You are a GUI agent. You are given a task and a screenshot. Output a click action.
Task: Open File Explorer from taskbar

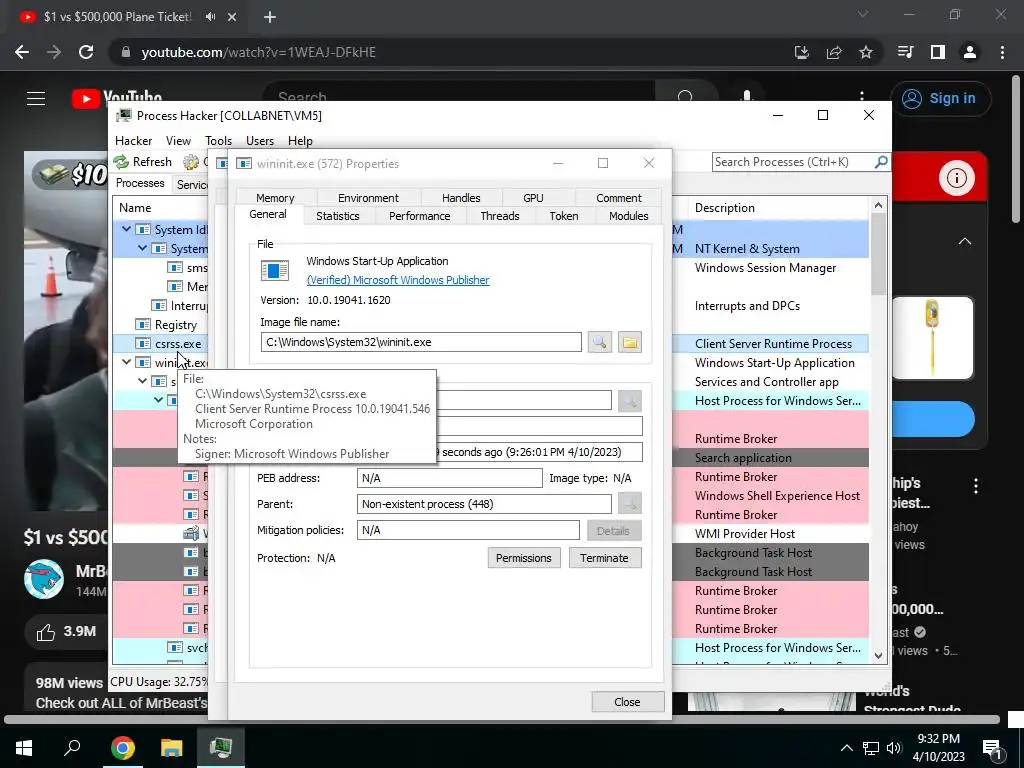click(172, 747)
